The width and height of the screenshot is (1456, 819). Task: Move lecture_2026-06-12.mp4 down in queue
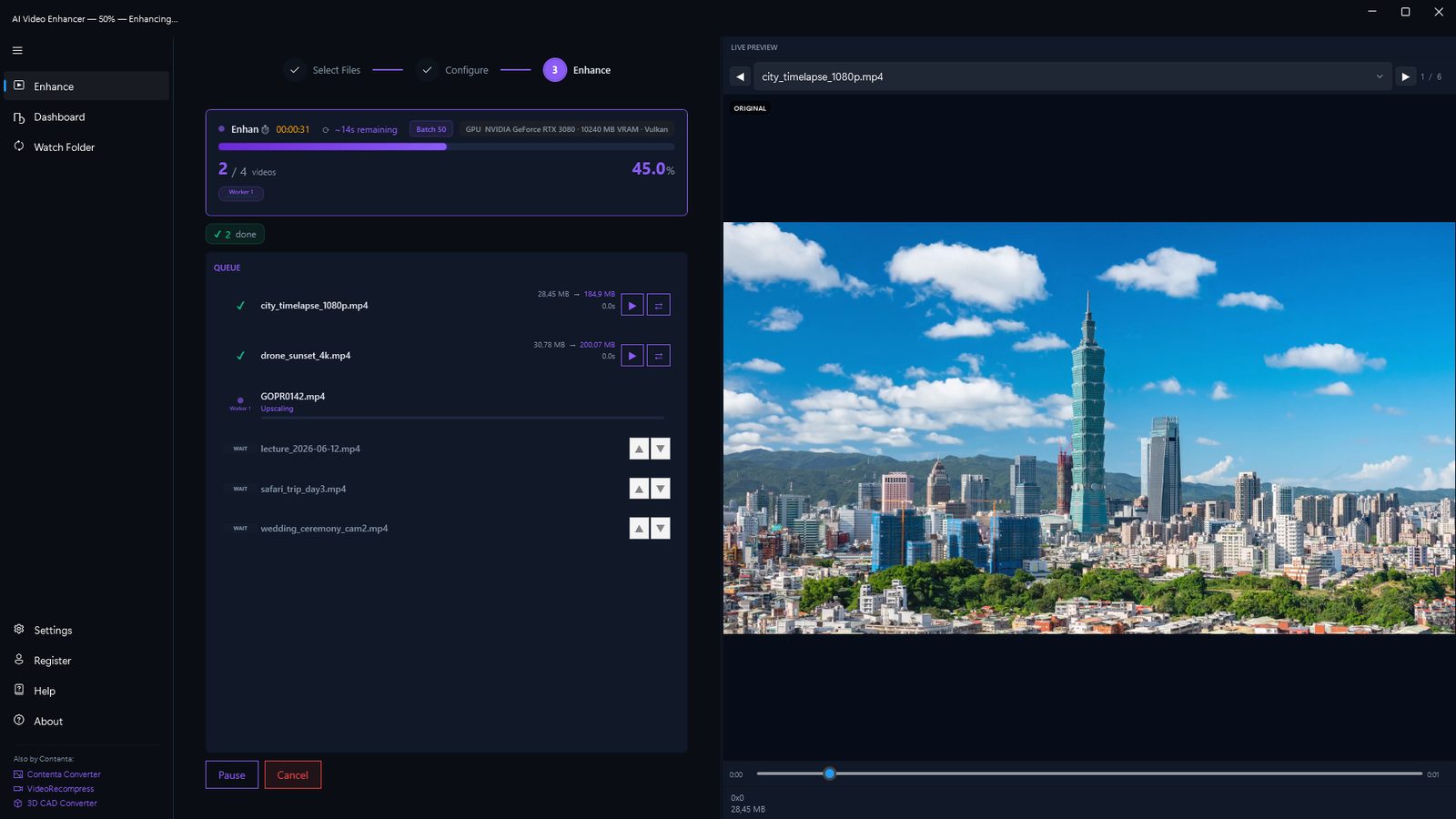tap(661, 449)
